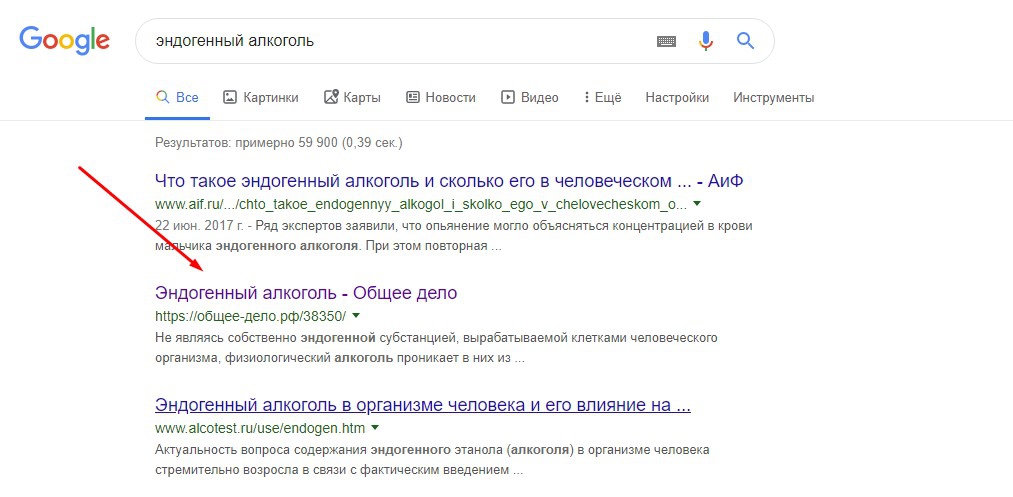The width and height of the screenshot is (1013, 497).
Task: Click the snippet starting 'Актуальность вопроса содержания'
Action: (x=432, y=460)
